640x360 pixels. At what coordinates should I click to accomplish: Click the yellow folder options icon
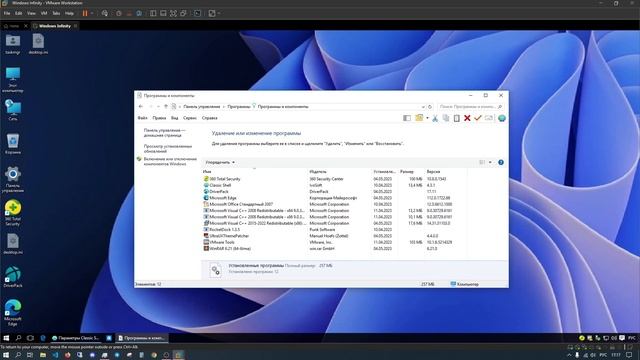(x=419, y=118)
